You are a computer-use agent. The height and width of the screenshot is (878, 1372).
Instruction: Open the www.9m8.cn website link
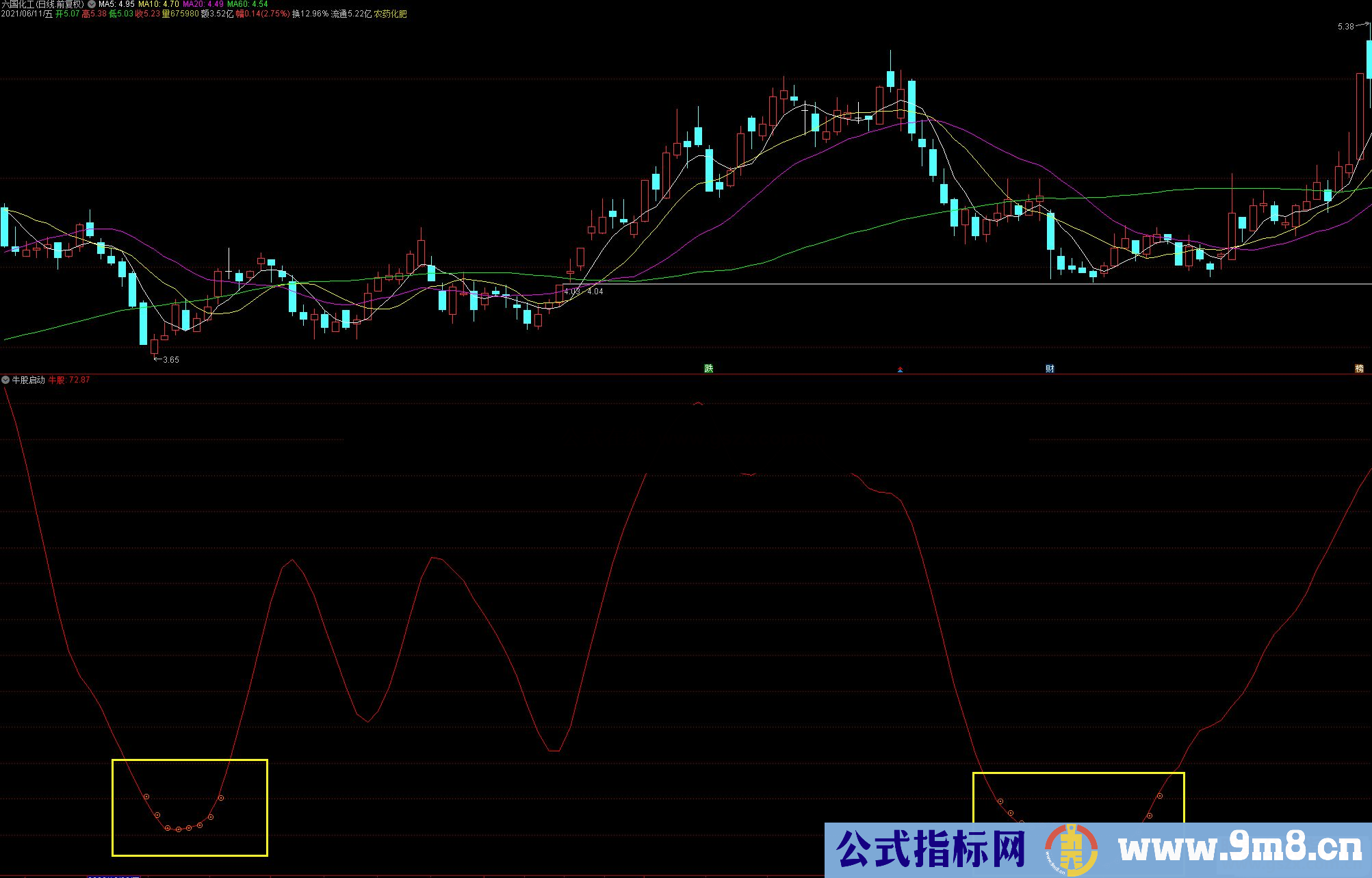click(x=1240, y=849)
